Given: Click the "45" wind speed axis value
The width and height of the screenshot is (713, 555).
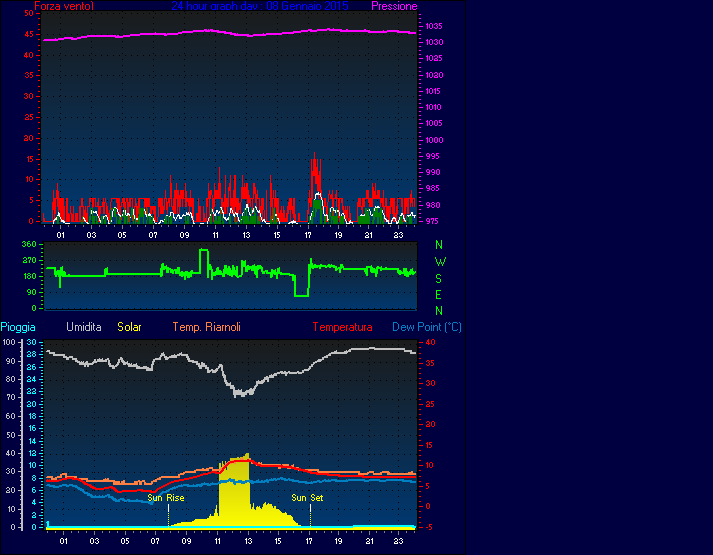Looking at the screenshot, I should tap(29, 35).
